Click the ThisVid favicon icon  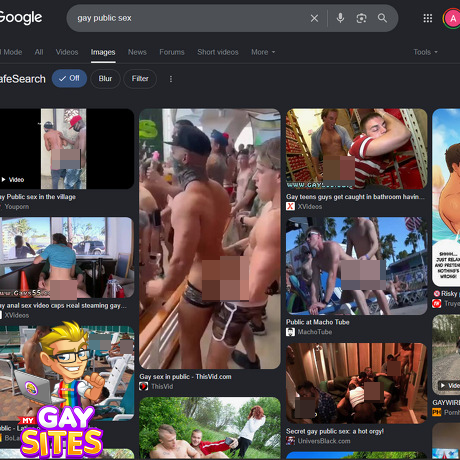point(143,386)
